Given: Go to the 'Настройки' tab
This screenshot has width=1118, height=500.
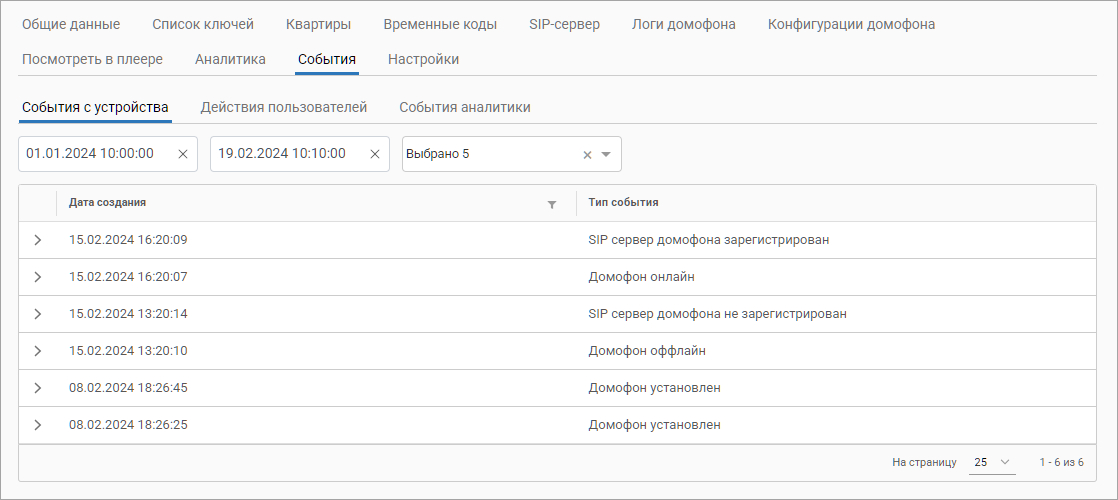Looking at the screenshot, I should pyautogui.click(x=423, y=59).
